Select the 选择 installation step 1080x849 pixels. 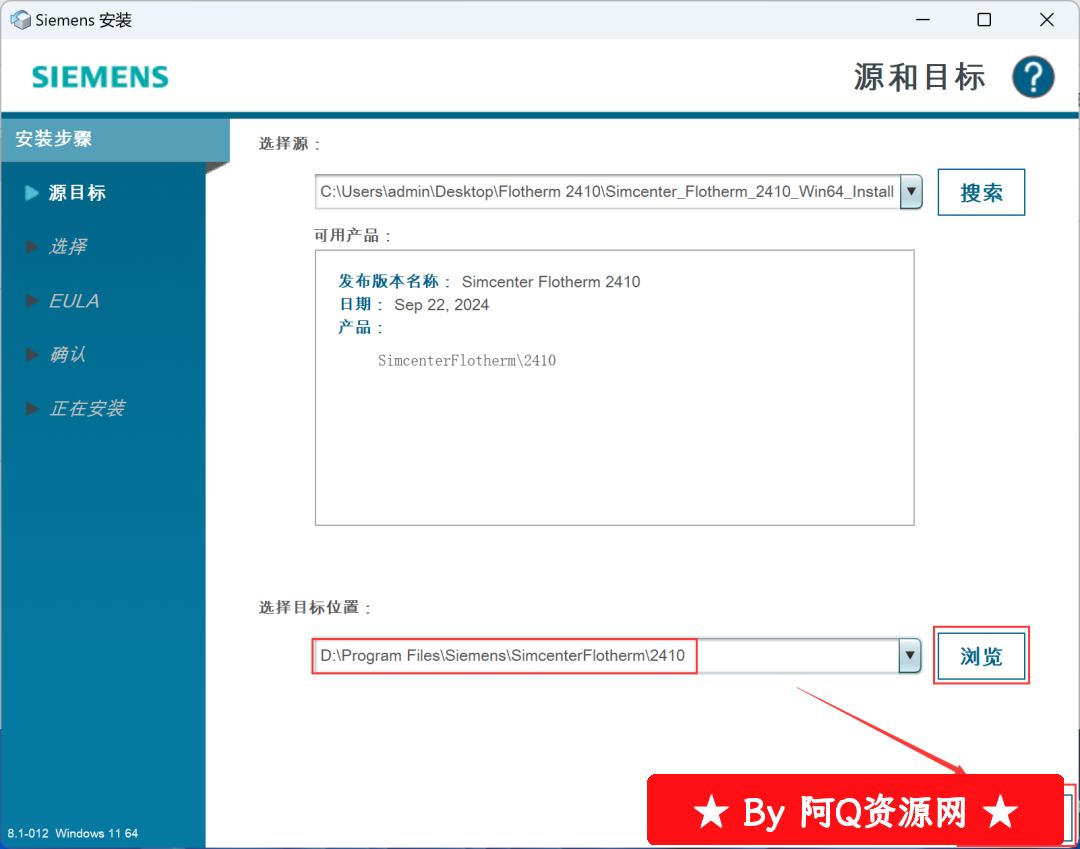[68, 247]
